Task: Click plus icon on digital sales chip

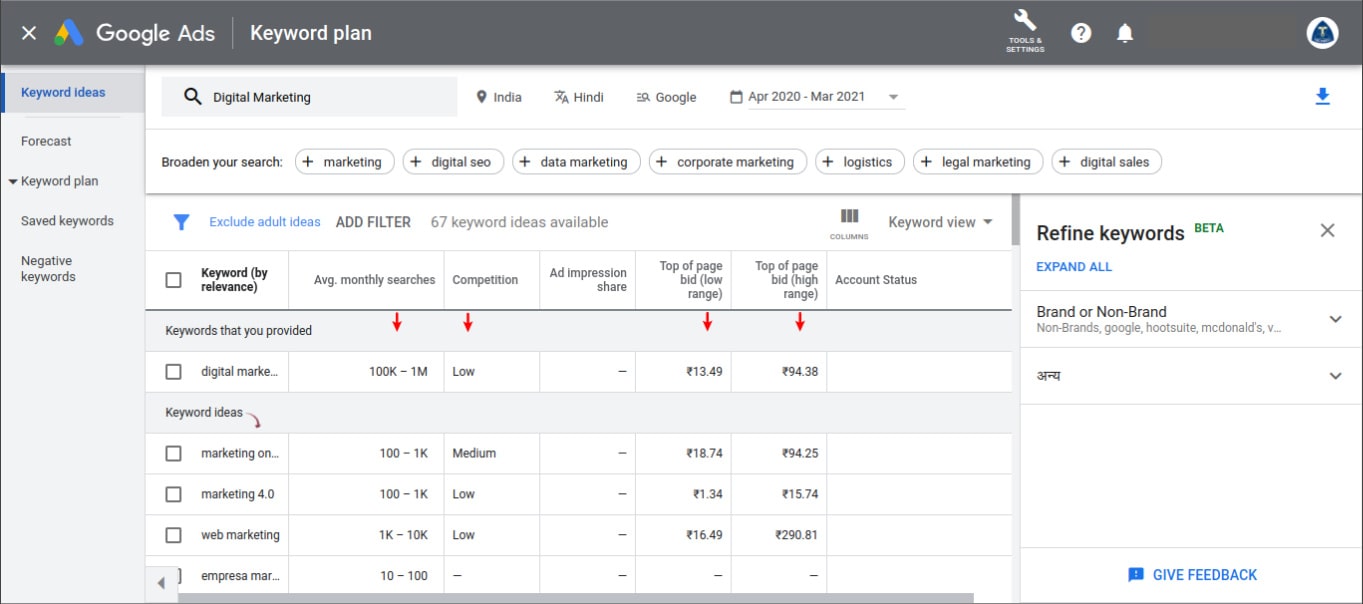Action: click(1065, 162)
